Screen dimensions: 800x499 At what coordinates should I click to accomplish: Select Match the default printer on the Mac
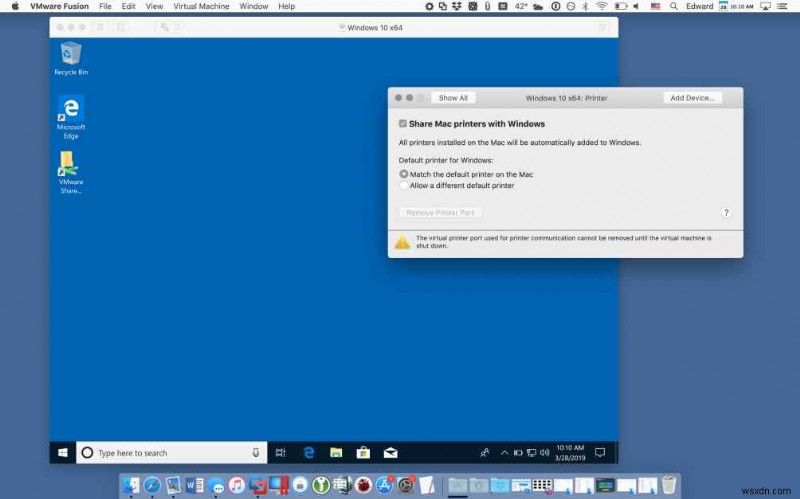pos(404,174)
